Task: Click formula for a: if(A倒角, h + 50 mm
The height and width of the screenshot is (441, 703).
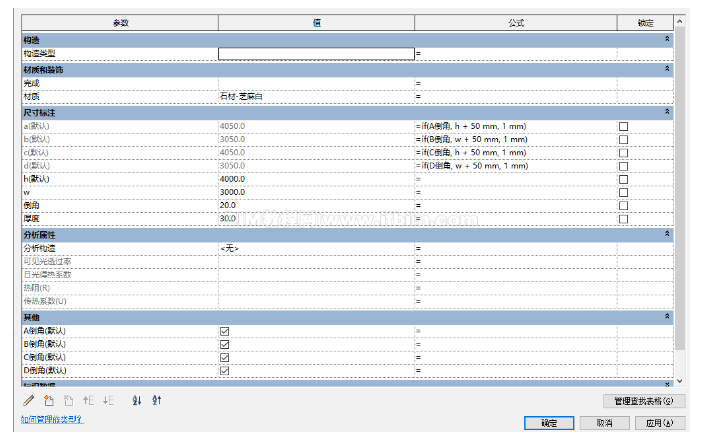Action: (x=471, y=126)
